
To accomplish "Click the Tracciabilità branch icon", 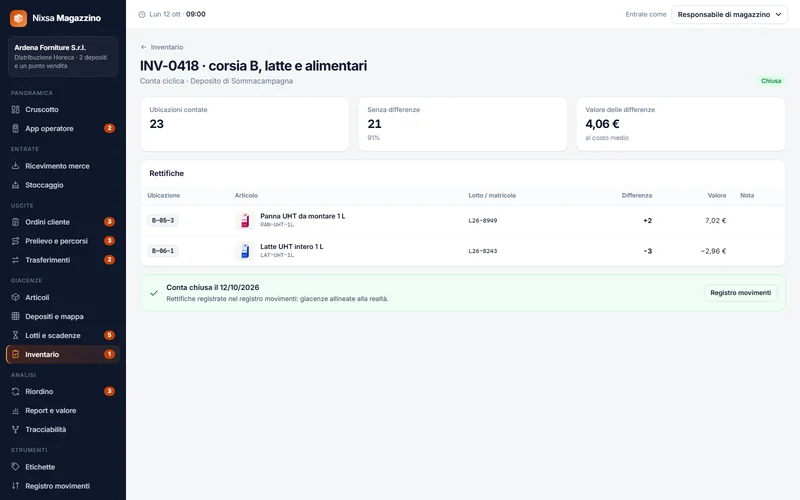I will pyautogui.click(x=15, y=429).
